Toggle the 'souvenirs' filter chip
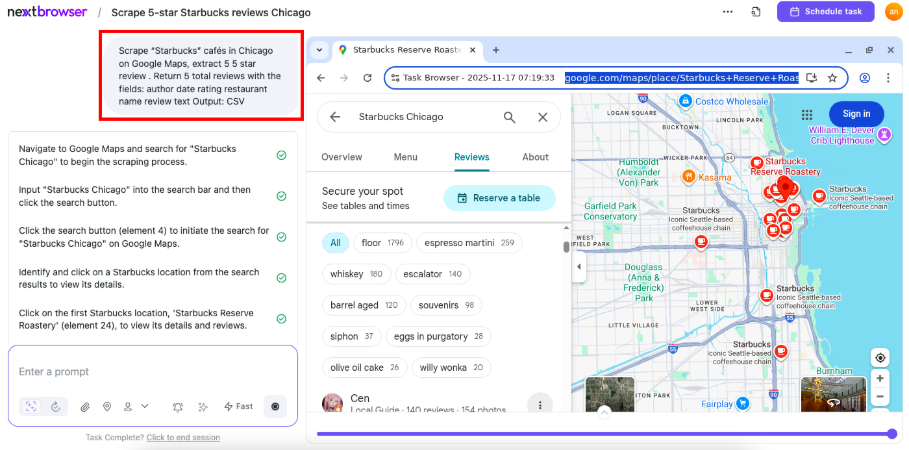Image resolution: width=909 pixels, height=450 pixels. [x=446, y=305]
